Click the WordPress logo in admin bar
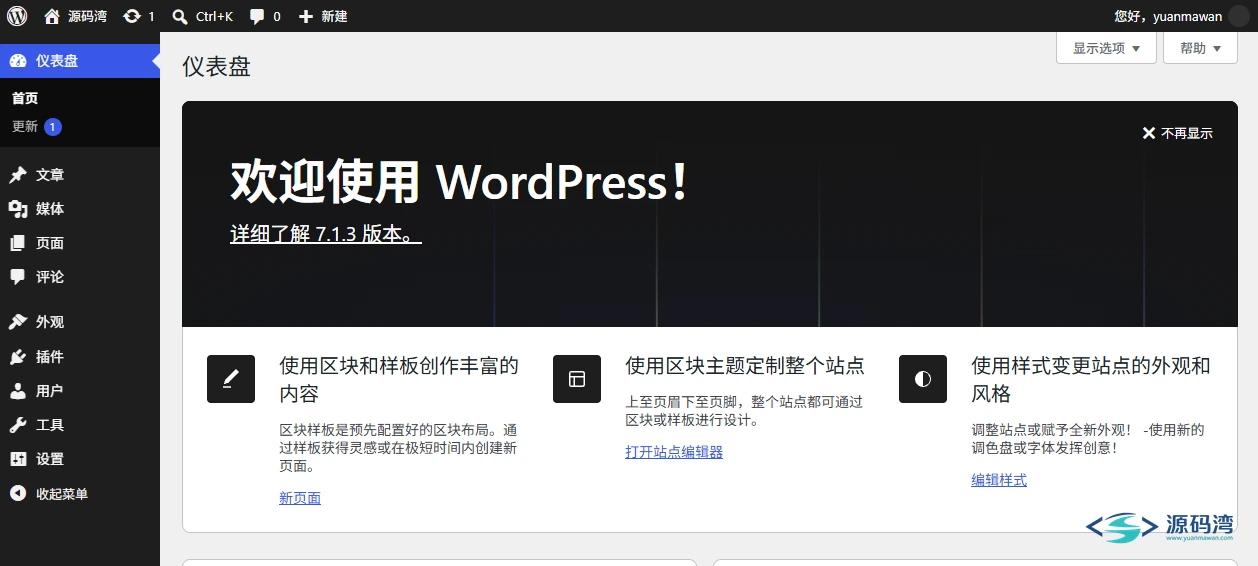This screenshot has height=566, width=1258. pos(17,16)
